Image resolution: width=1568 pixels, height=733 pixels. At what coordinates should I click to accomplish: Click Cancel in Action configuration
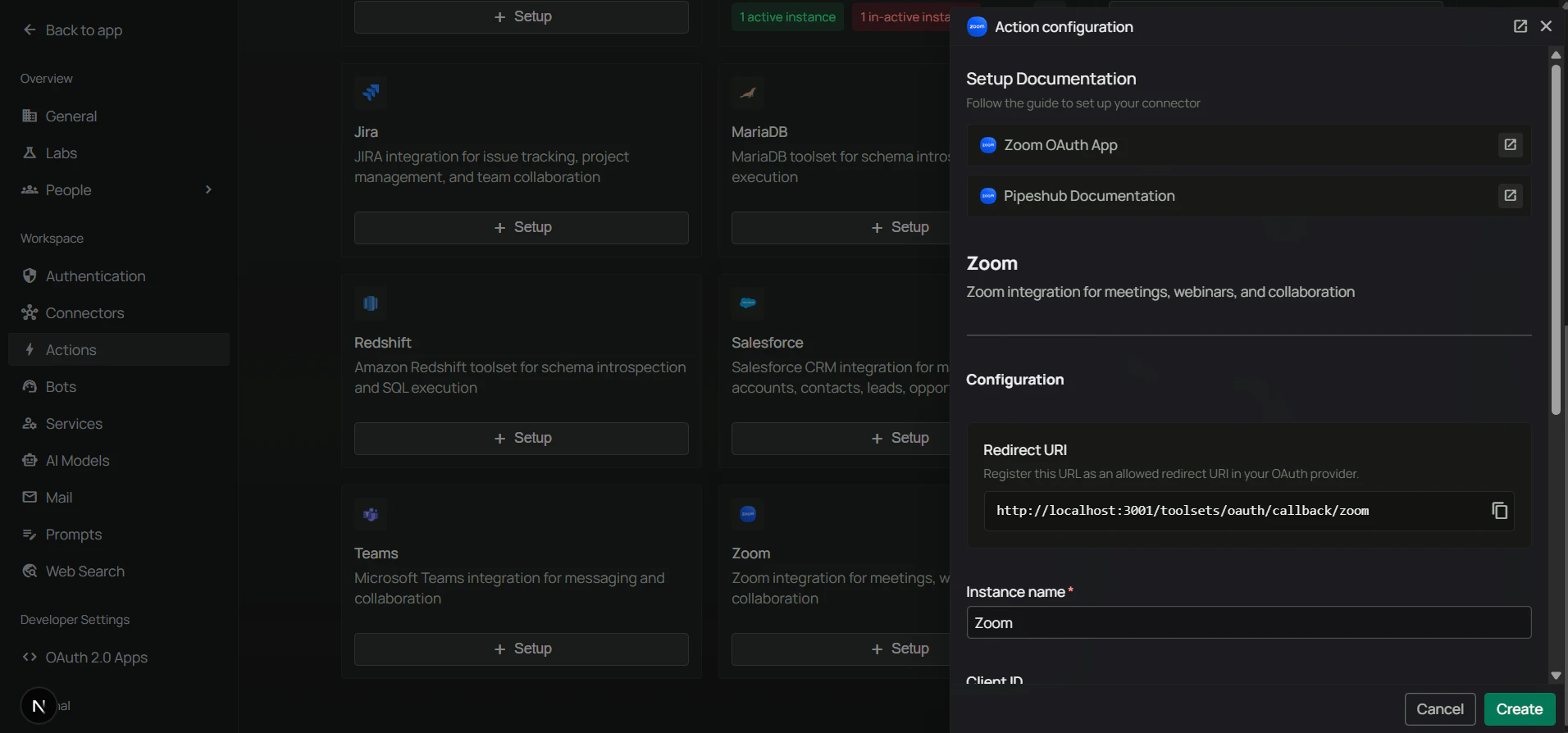pos(1440,709)
